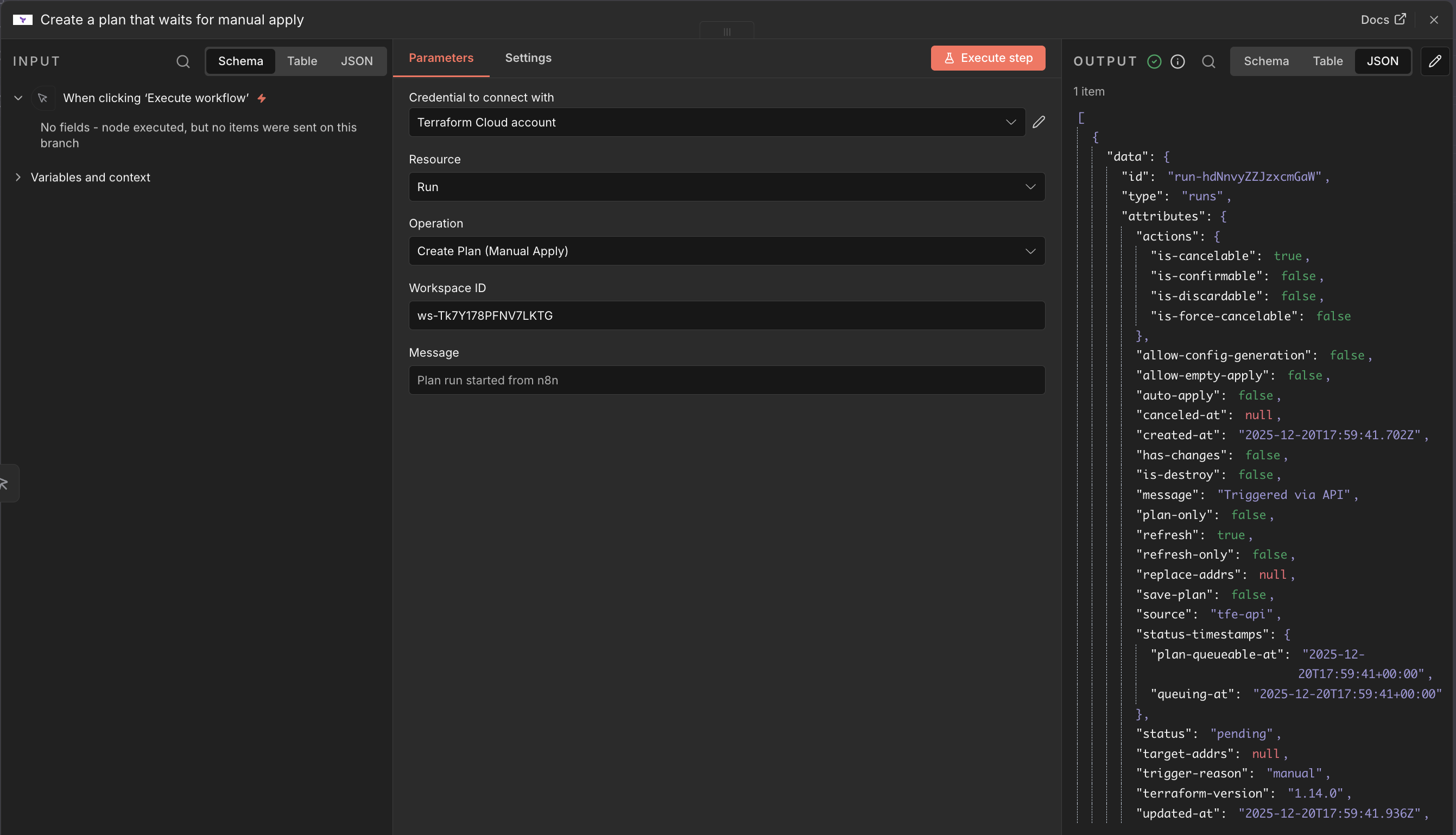Collapse the 'When clicking Execute workflow' node
The width and height of the screenshot is (1456, 835).
(18, 98)
